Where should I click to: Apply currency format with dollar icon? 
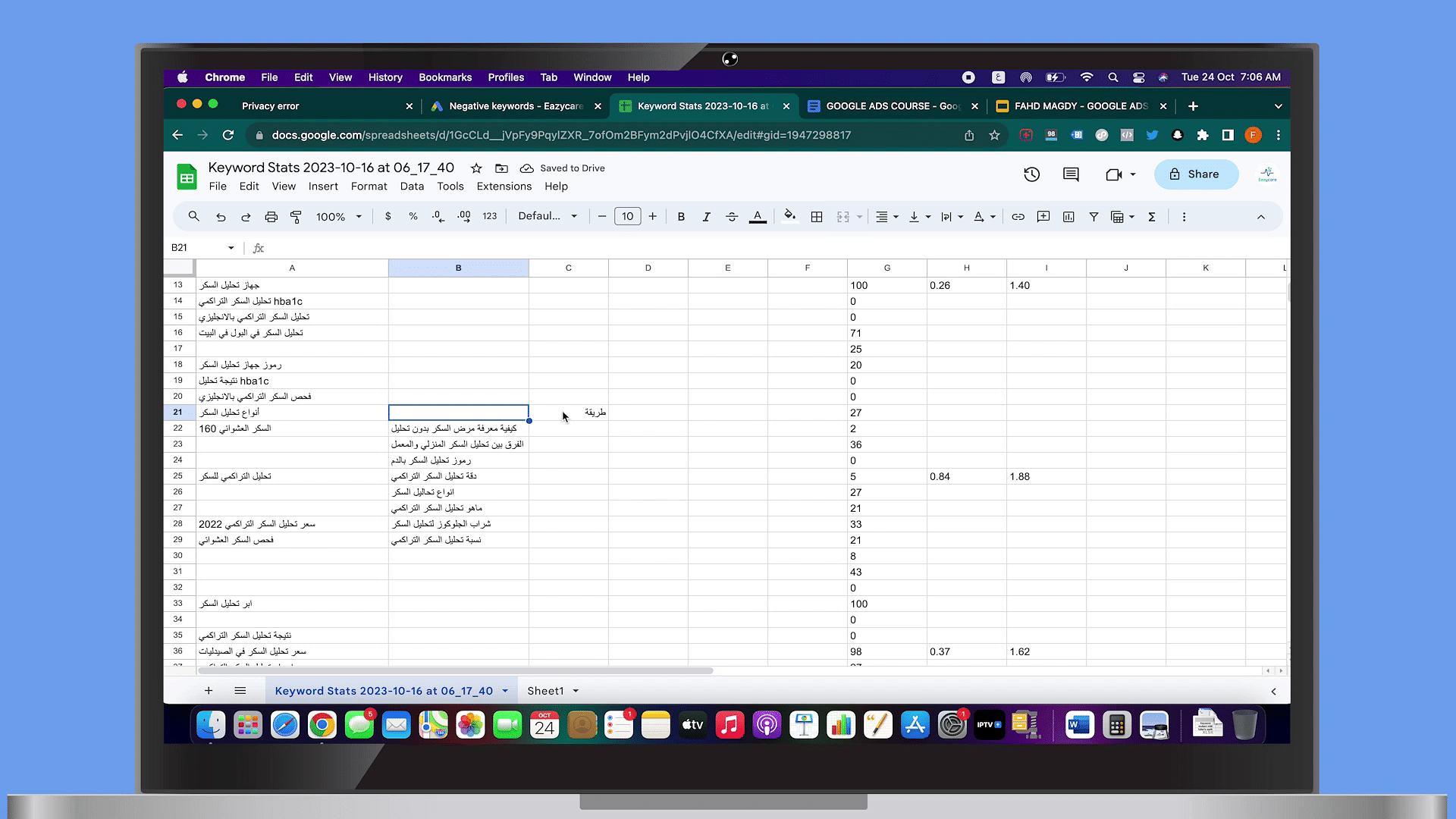click(x=388, y=217)
